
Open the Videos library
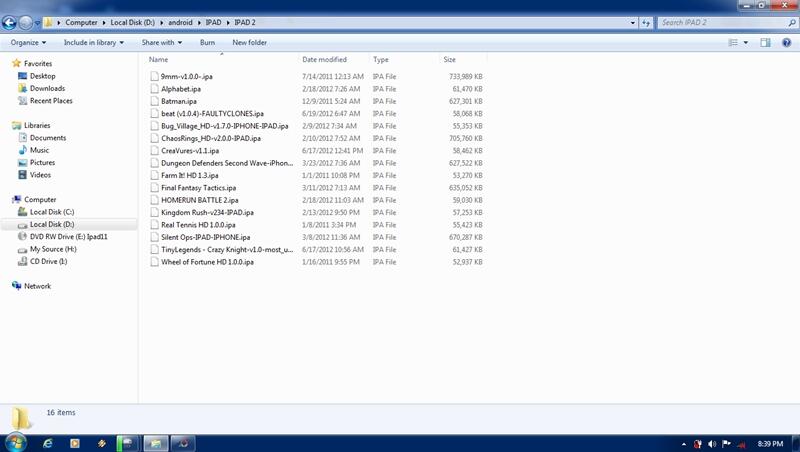[x=40, y=174]
